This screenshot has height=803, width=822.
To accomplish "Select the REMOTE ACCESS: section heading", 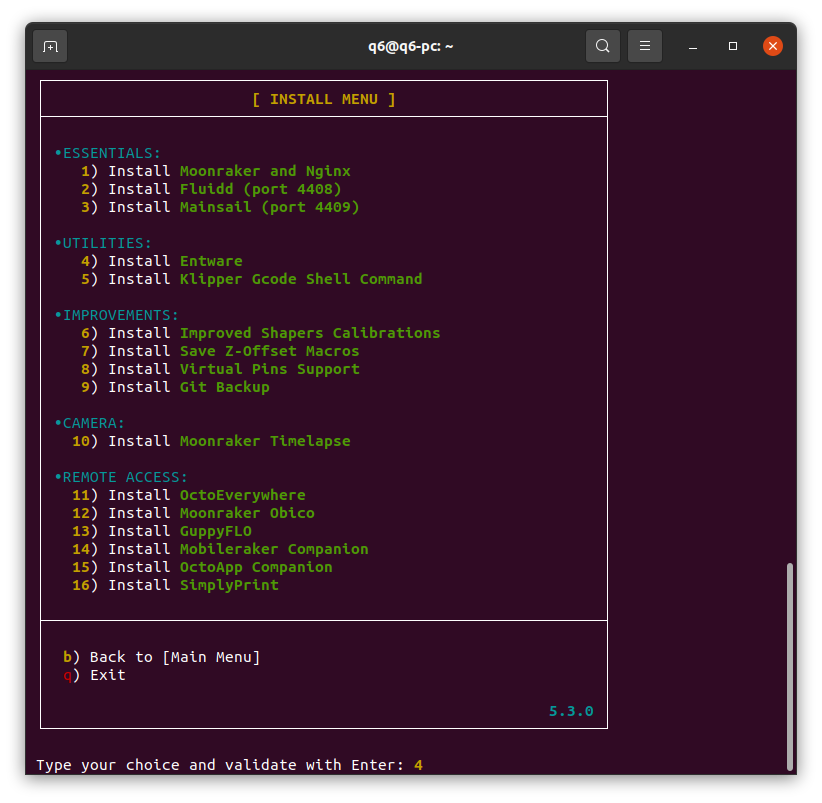I will click(121, 477).
